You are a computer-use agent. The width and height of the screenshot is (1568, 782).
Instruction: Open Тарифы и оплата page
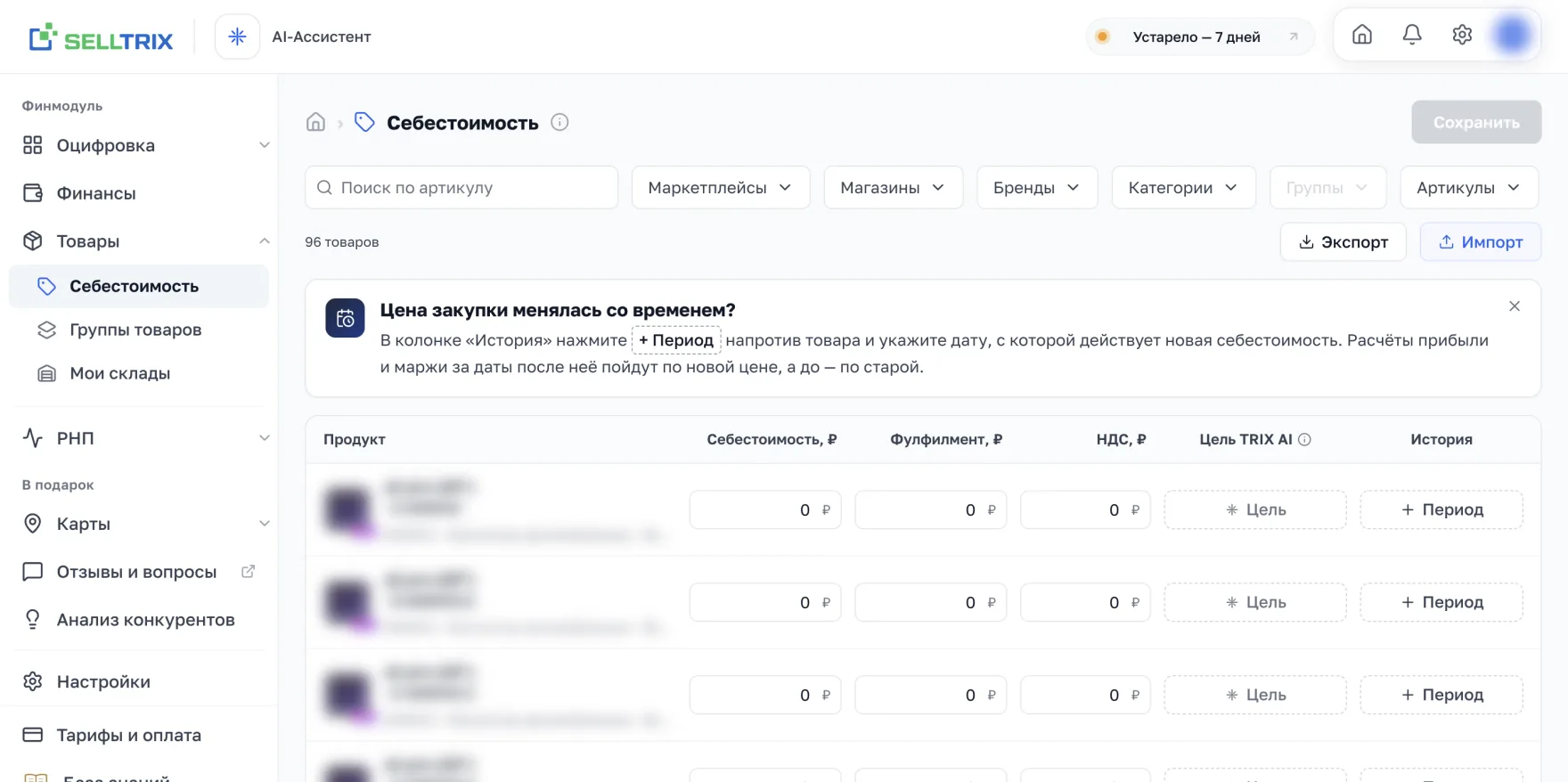coord(139,735)
